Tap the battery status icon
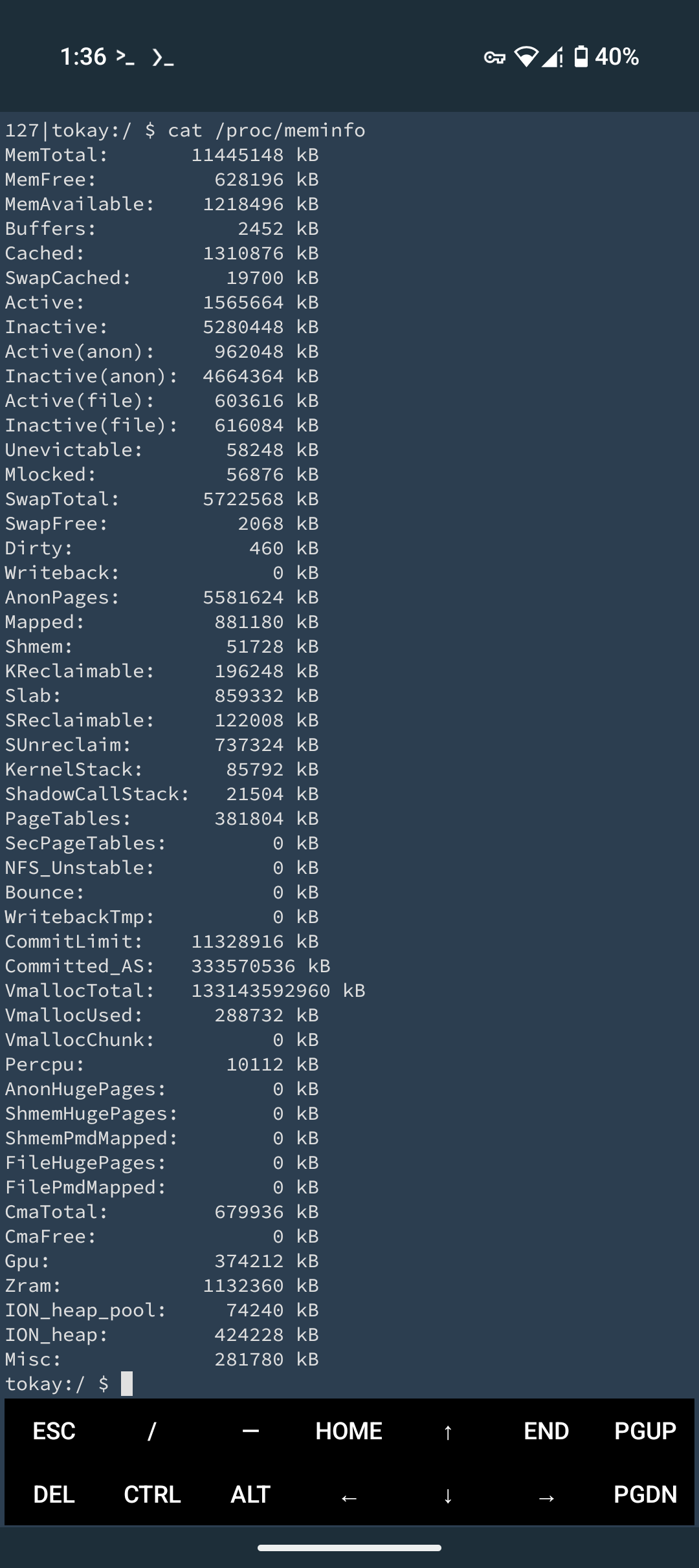 581,57
